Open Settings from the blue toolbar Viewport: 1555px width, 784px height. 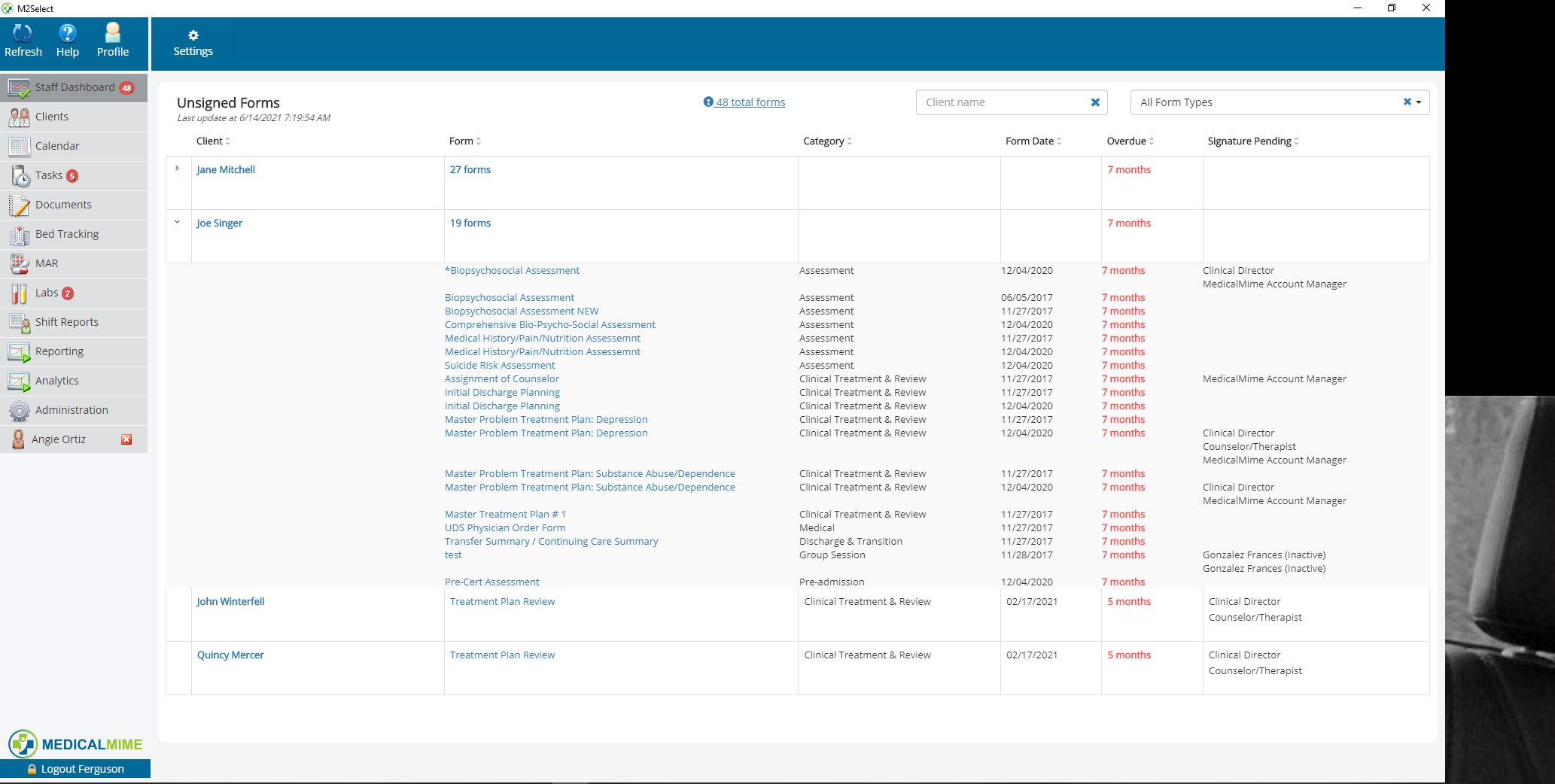point(193,41)
